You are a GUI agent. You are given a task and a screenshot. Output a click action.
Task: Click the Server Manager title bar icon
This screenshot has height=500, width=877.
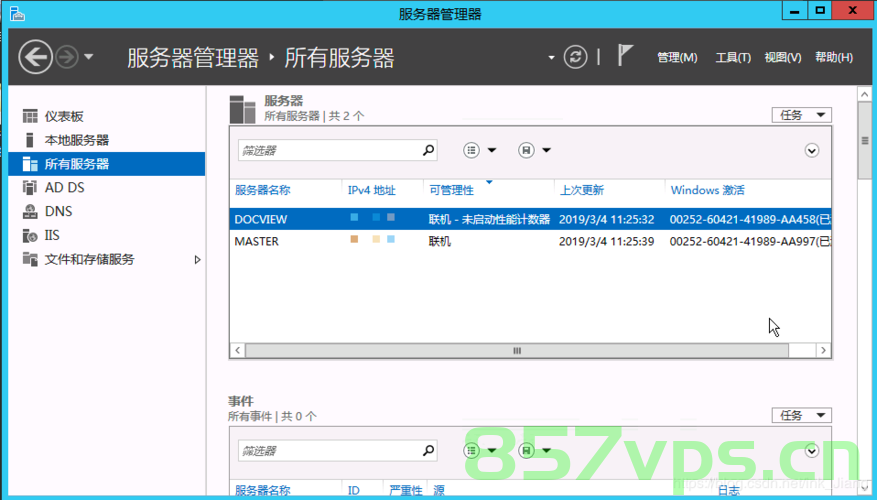17,13
